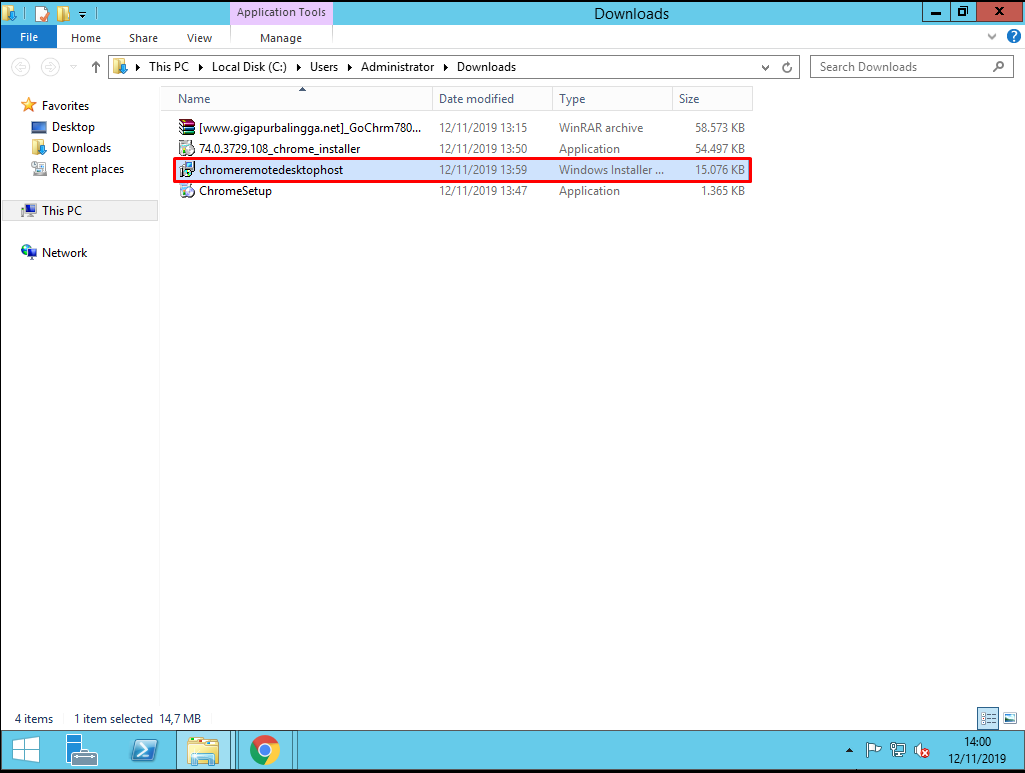
Task: Click the muted volume tray icon
Action: click(922, 751)
